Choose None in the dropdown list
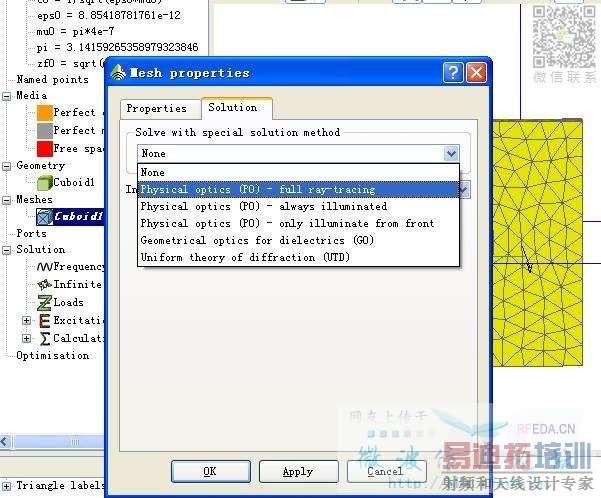601x498 pixels. (x=298, y=173)
